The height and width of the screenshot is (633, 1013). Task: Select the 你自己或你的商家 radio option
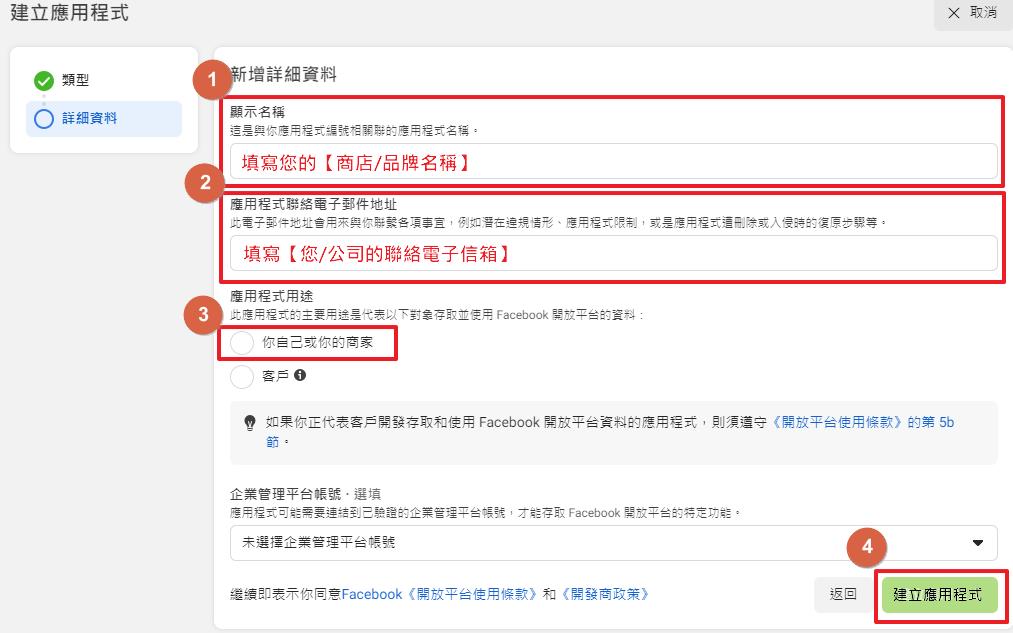click(x=242, y=343)
